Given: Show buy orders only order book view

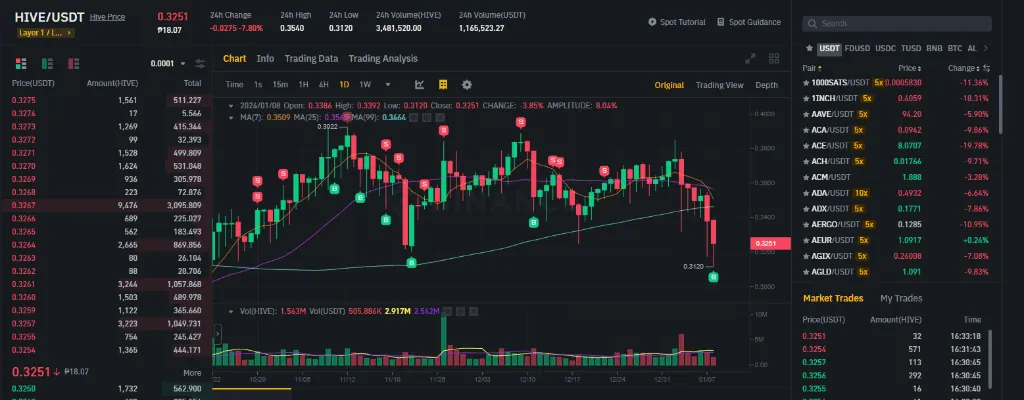Looking at the screenshot, I should (x=47, y=63).
